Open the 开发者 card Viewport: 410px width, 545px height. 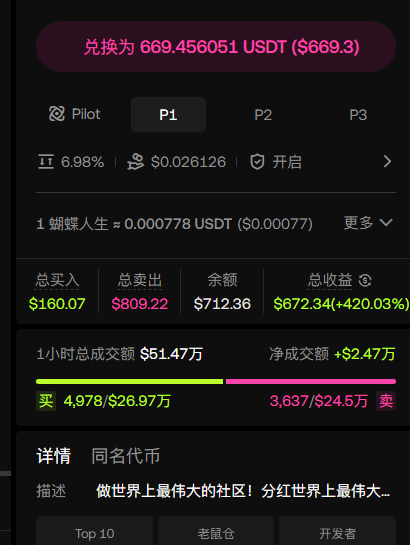(x=337, y=530)
